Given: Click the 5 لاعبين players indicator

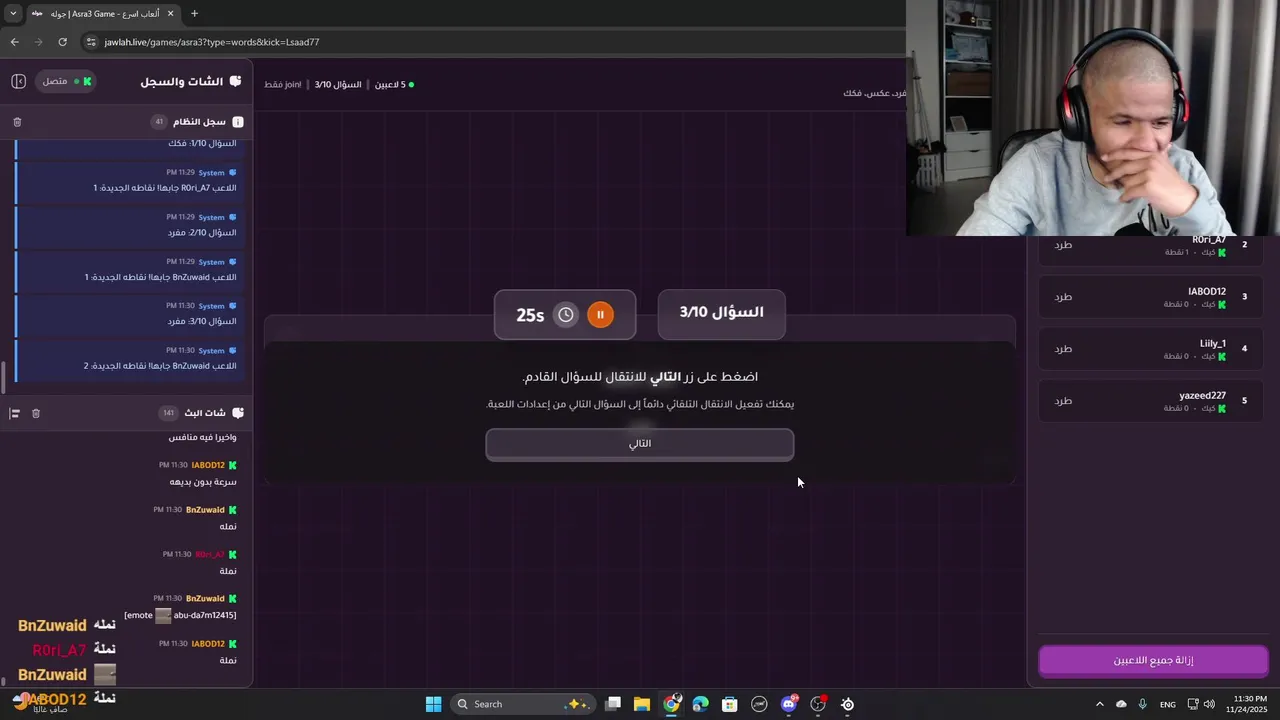Looking at the screenshot, I should (394, 85).
